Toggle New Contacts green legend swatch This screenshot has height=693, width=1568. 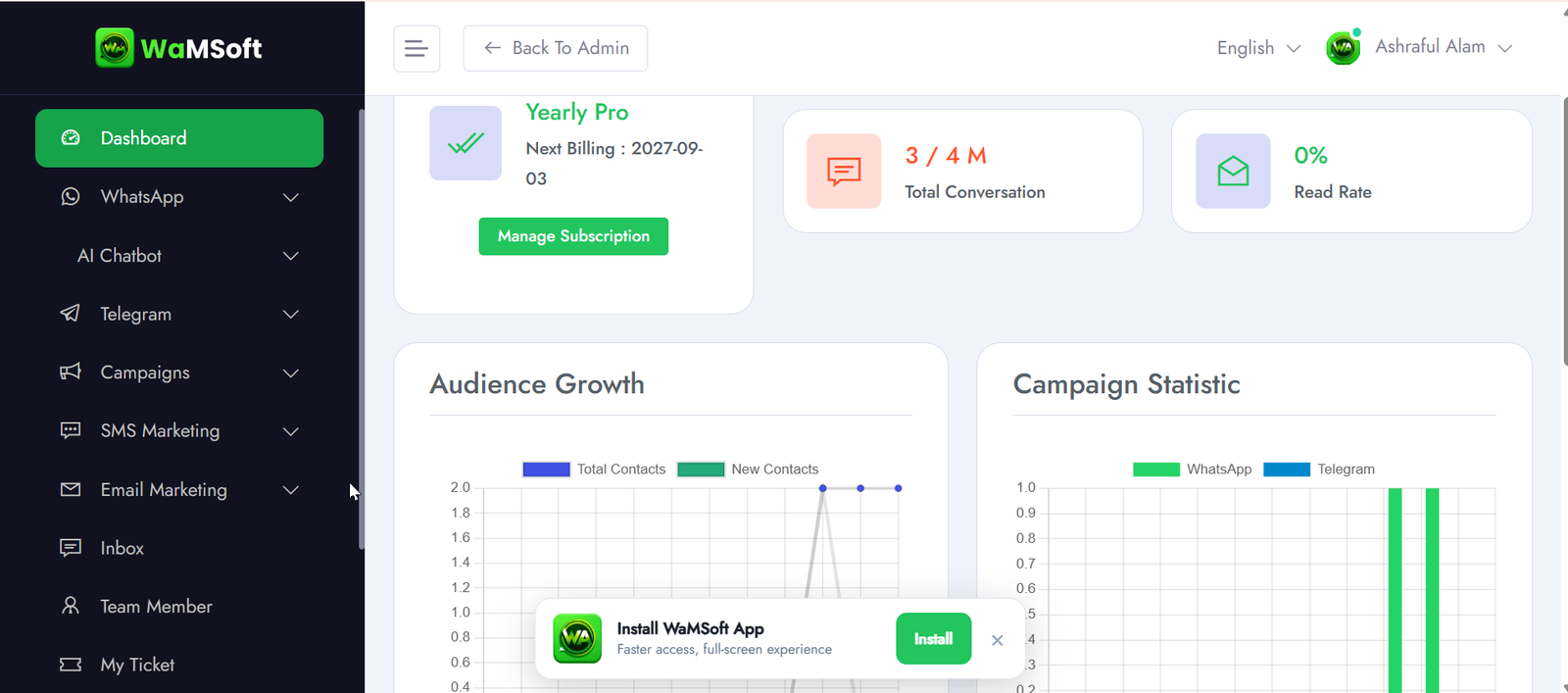701,470
